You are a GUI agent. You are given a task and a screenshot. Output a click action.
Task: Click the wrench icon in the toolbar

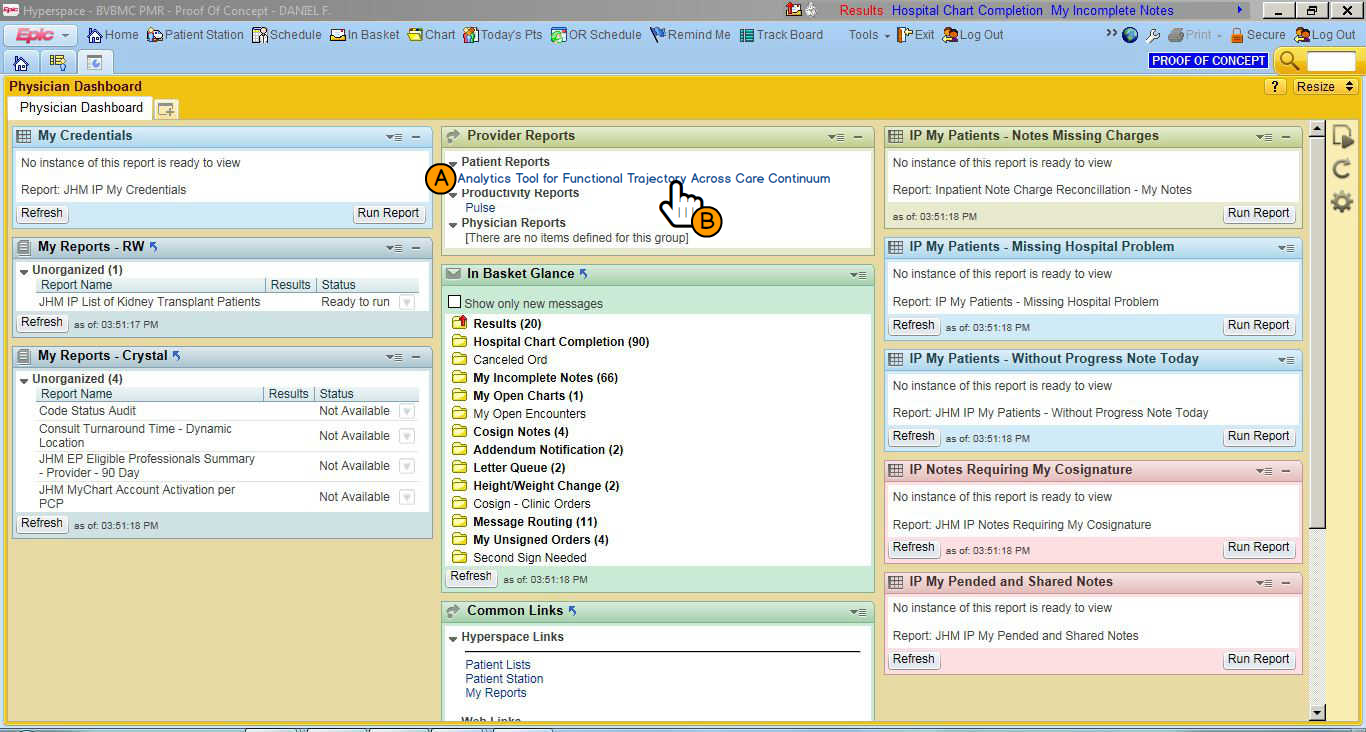pyautogui.click(x=1152, y=35)
